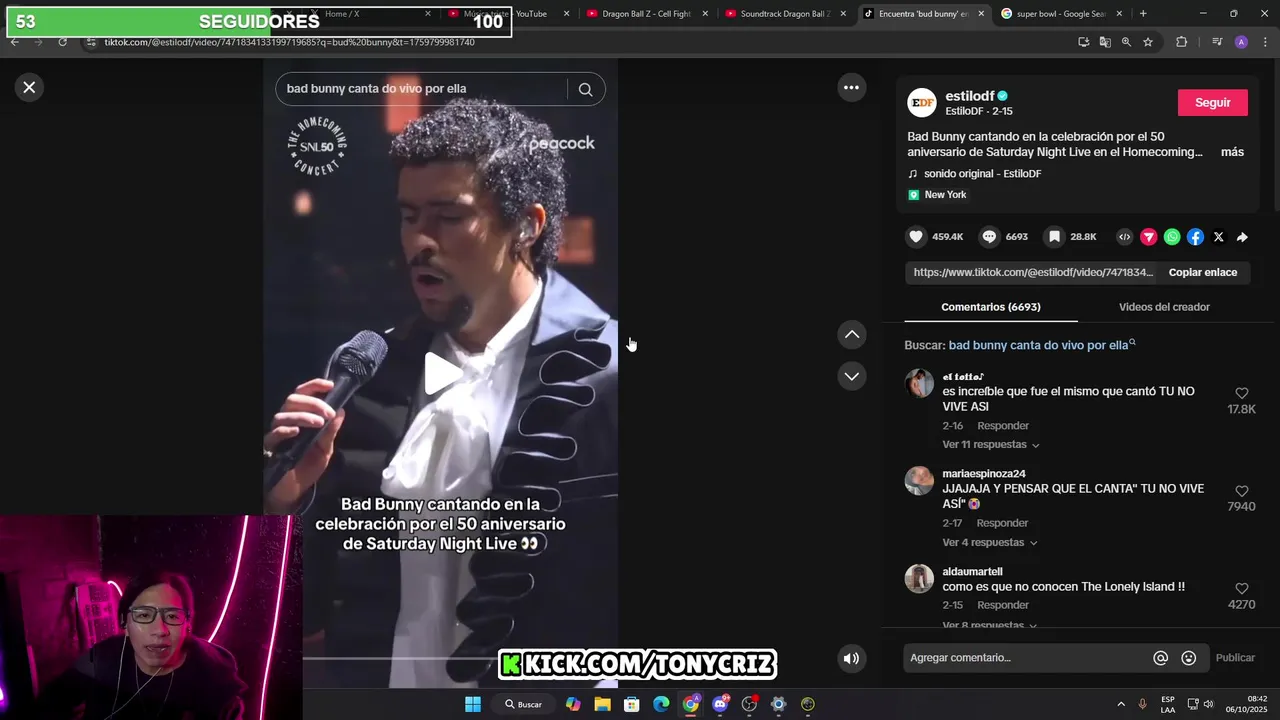
Task: Open Microsoft Edge from taskbar
Action: tap(661, 704)
